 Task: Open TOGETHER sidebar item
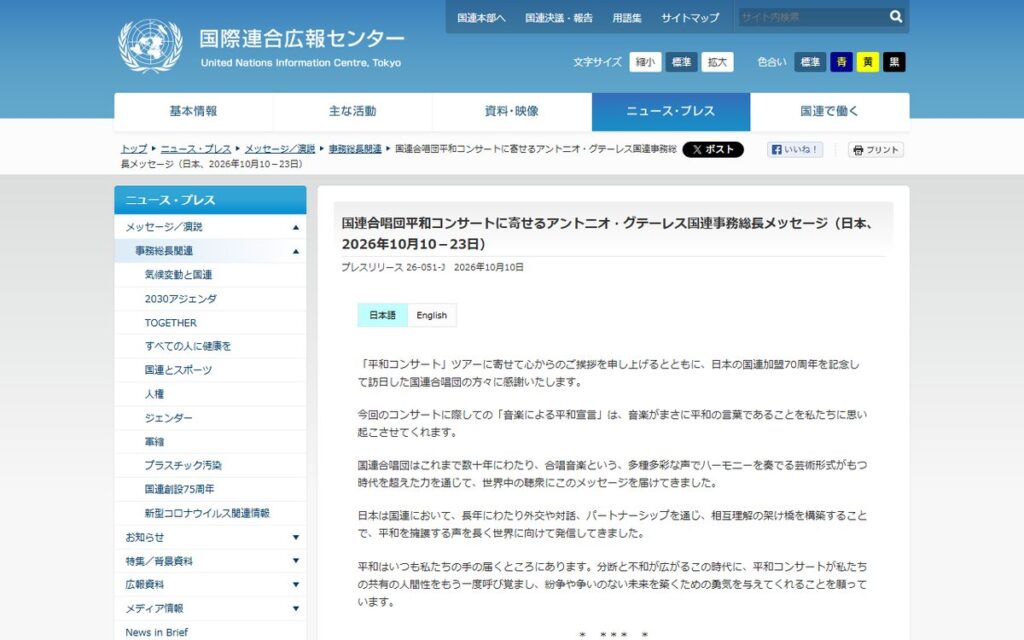click(210, 323)
